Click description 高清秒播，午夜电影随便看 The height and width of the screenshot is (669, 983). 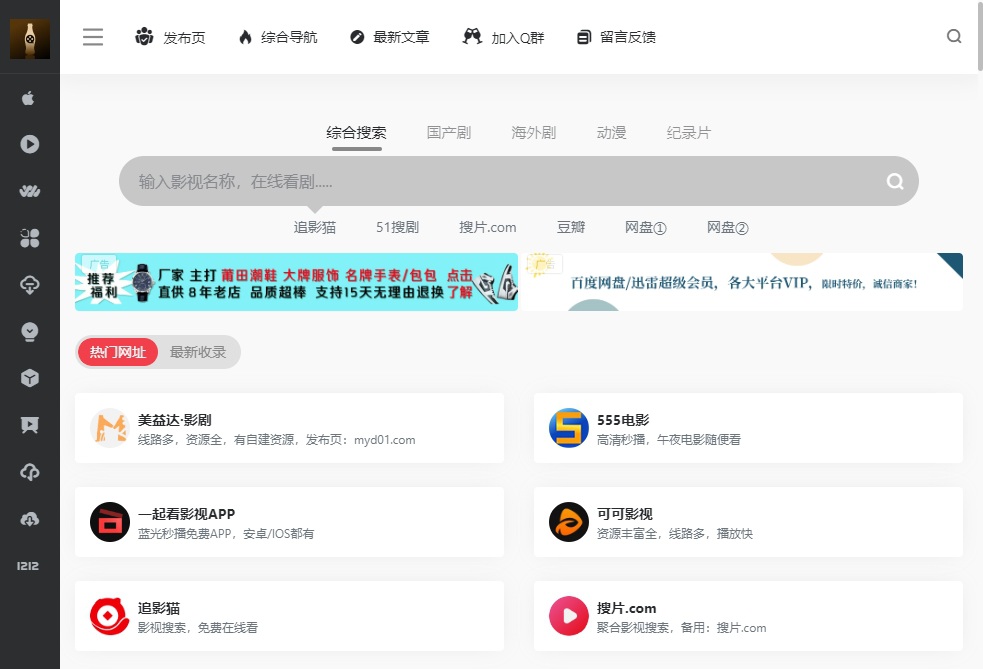pyautogui.click(x=668, y=440)
